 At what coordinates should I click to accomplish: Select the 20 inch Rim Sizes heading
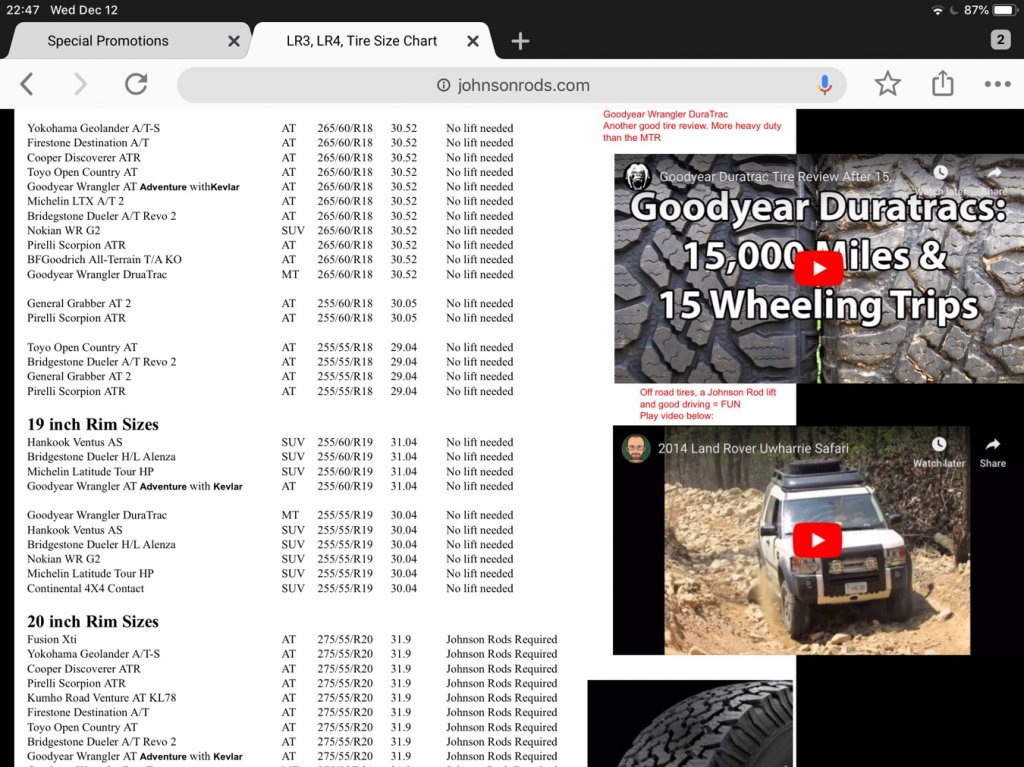coord(93,621)
